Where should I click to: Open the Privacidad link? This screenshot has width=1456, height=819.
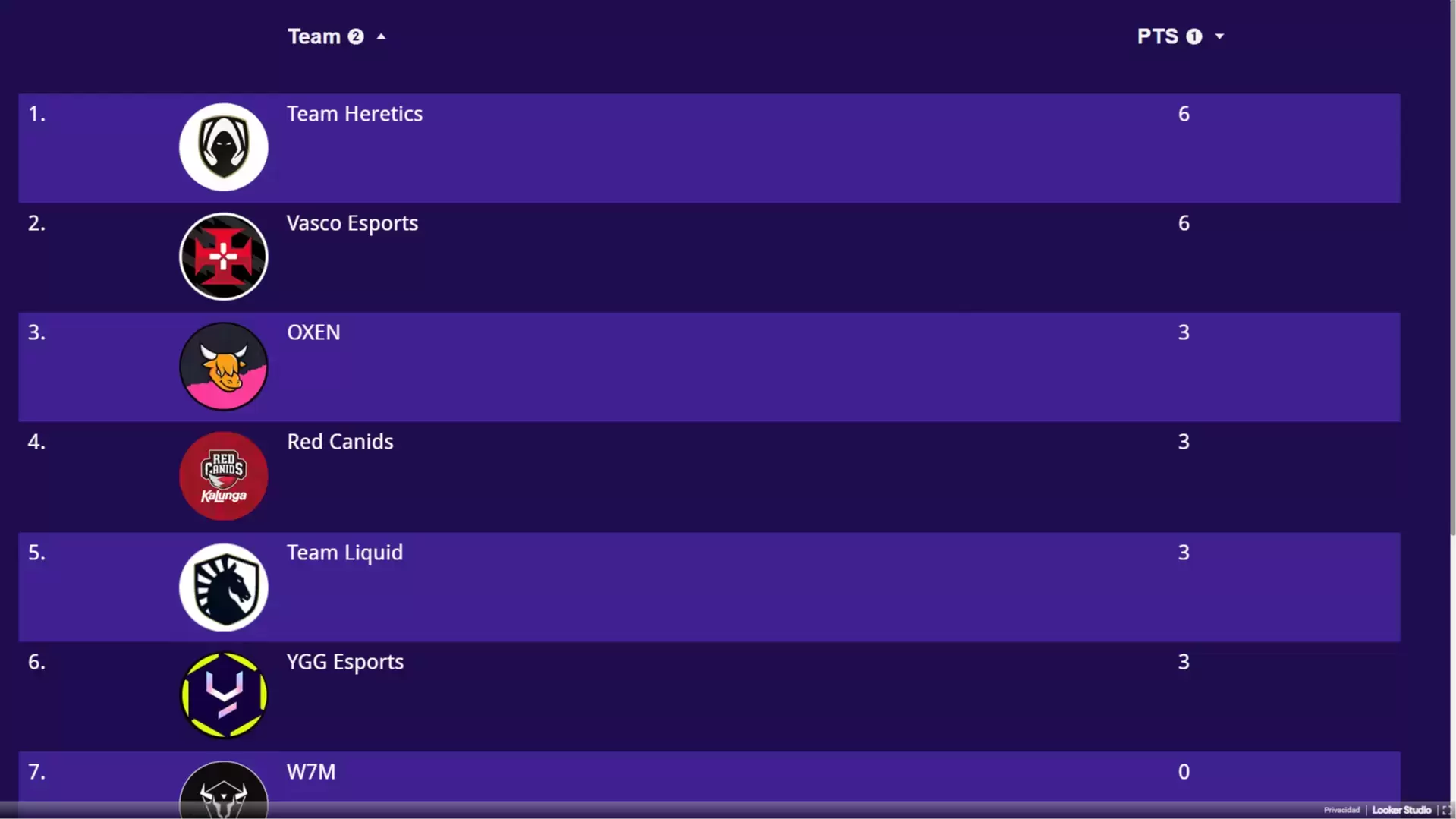[x=1341, y=810]
